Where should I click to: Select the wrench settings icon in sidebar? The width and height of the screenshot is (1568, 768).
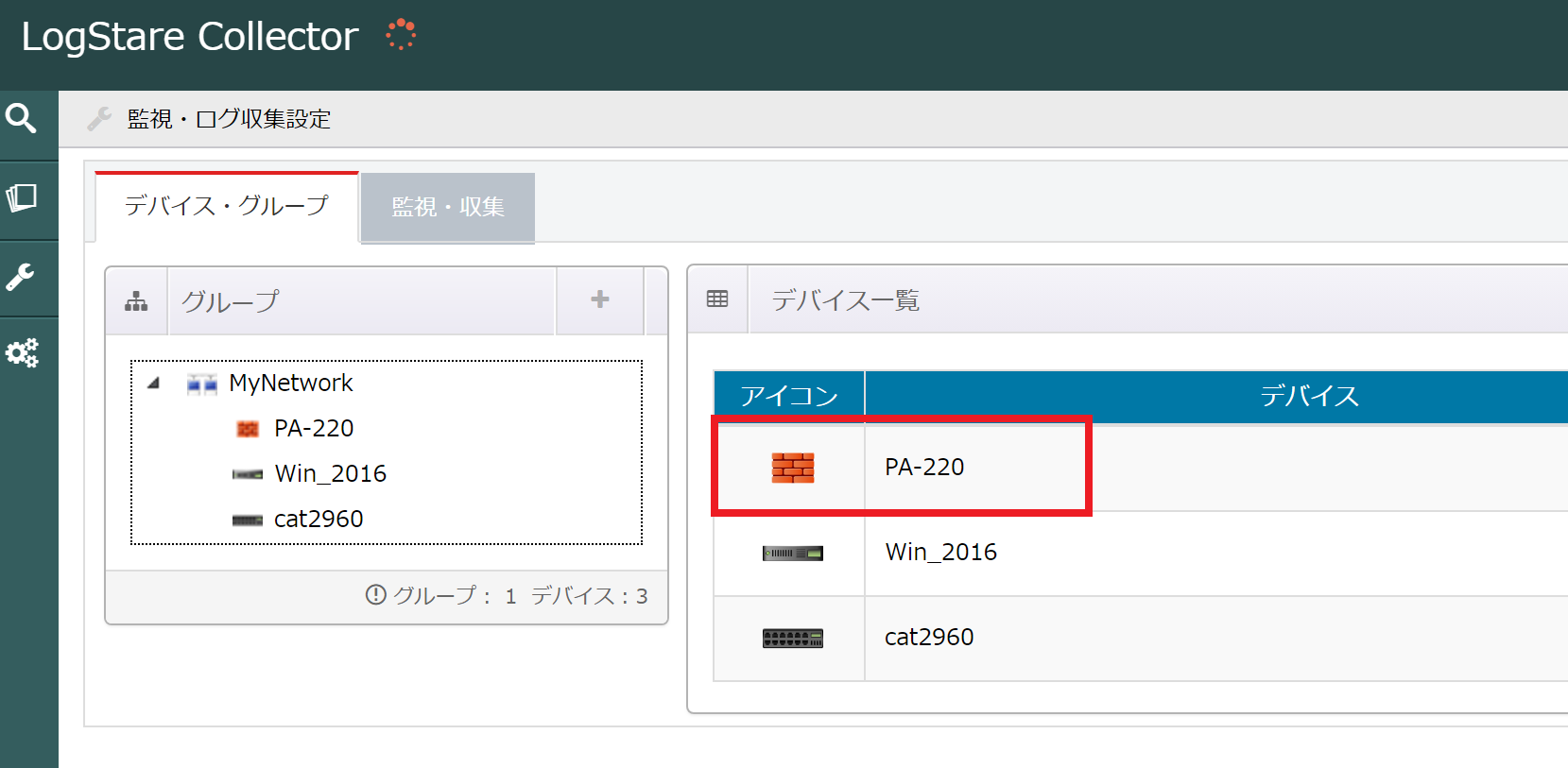click(x=21, y=277)
